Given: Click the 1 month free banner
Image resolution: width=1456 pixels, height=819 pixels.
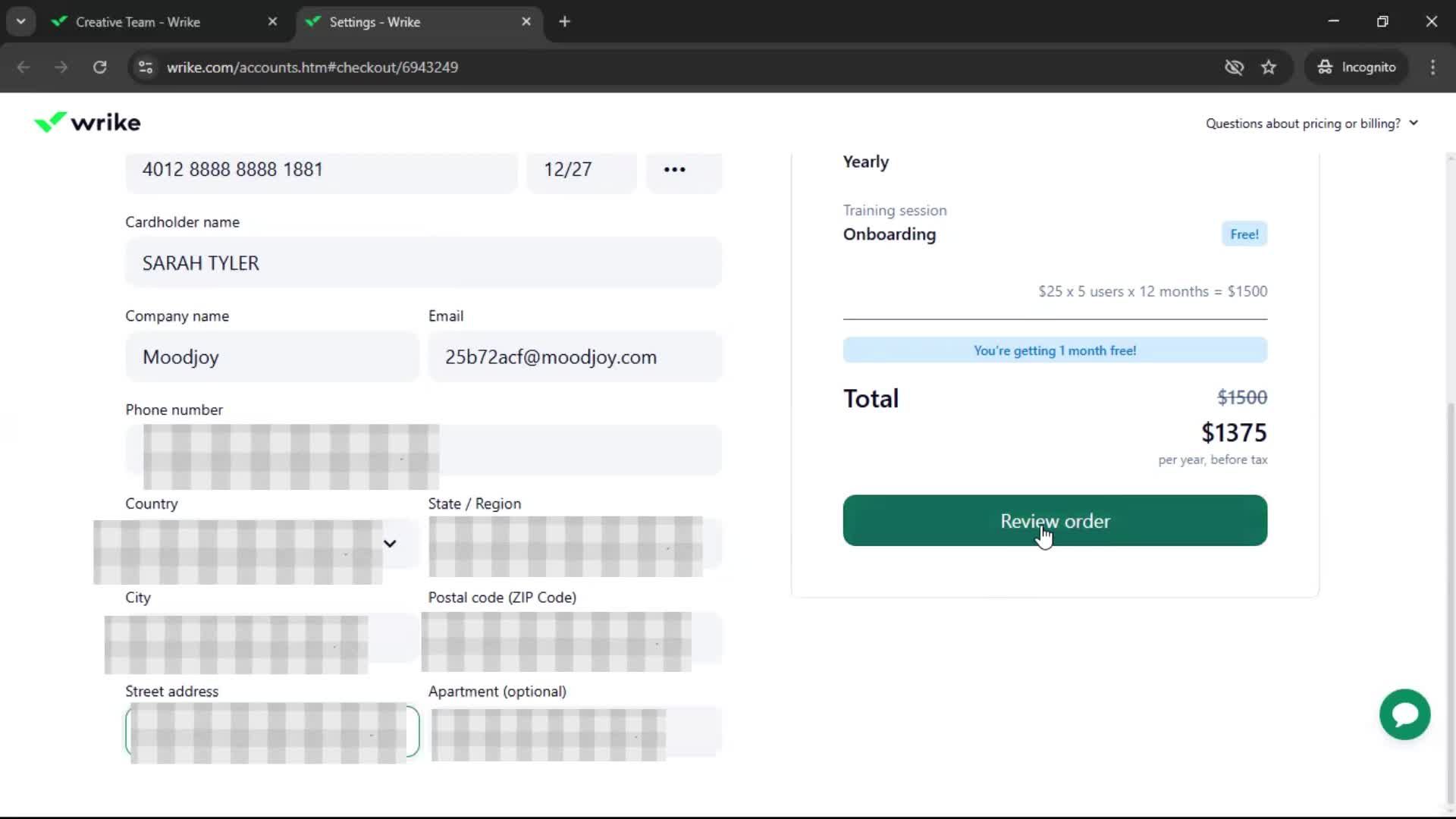Looking at the screenshot, I should pyautogui.click(x=1055, y=350).
